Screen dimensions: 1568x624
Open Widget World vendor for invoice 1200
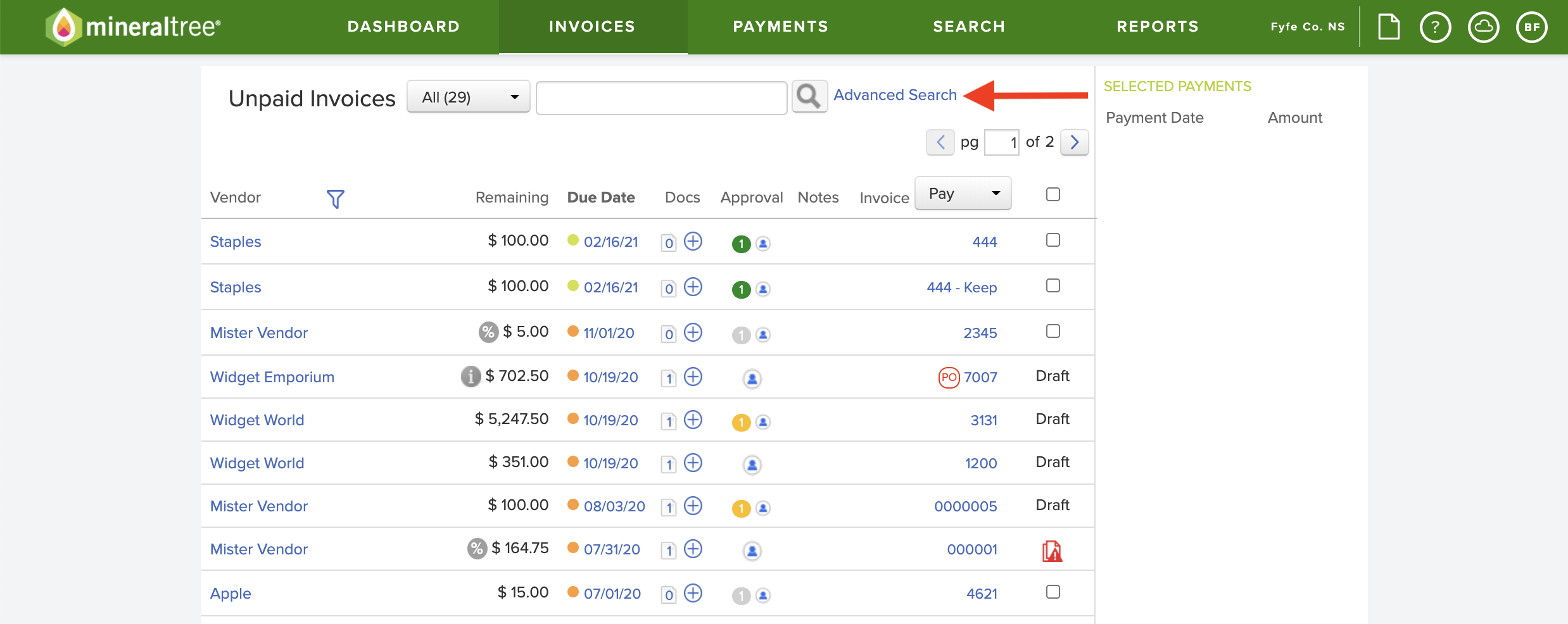coord(257,463)
